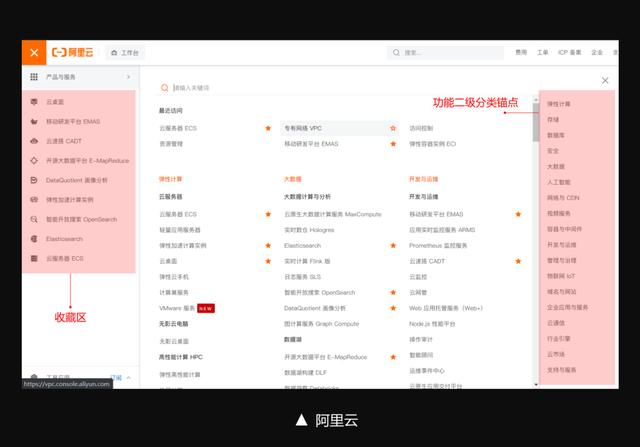
Task: Jump to 企业应用与服务 in the category anchor list
Action: 567,307
